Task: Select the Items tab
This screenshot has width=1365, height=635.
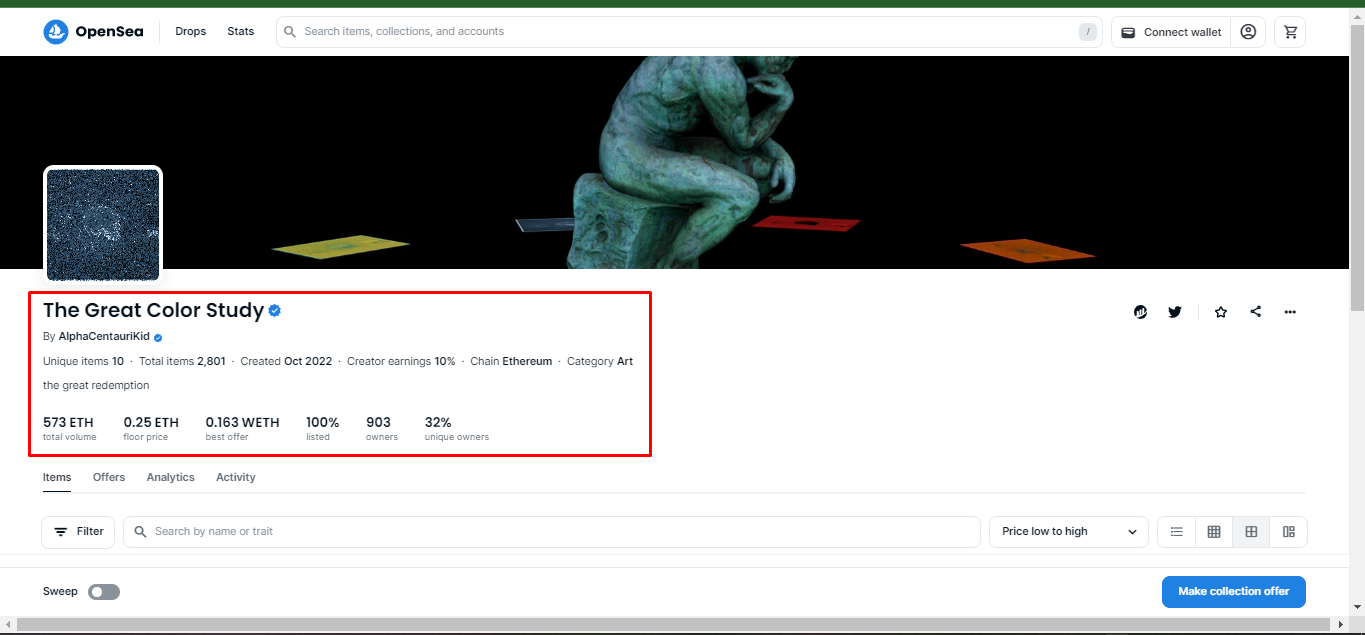Action: pyautogui.click(x=57, y=478)
